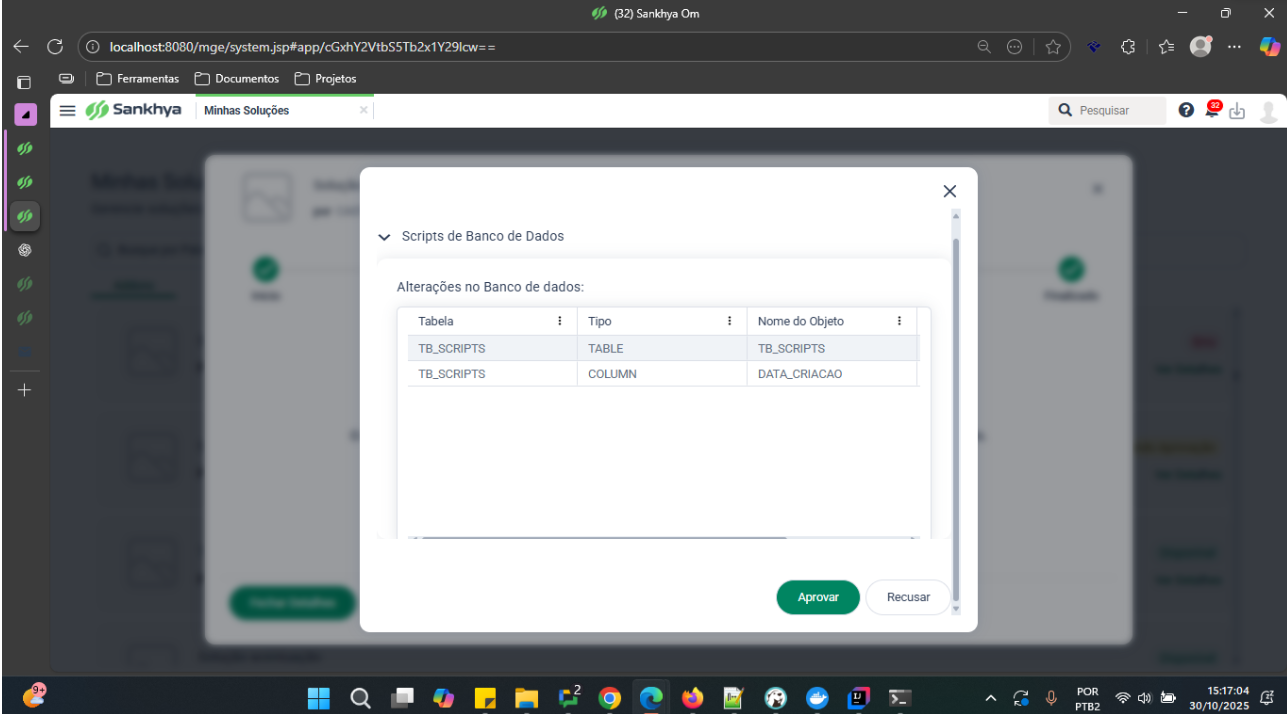
Task: Close the database scripts dialog
Action: 949,191
